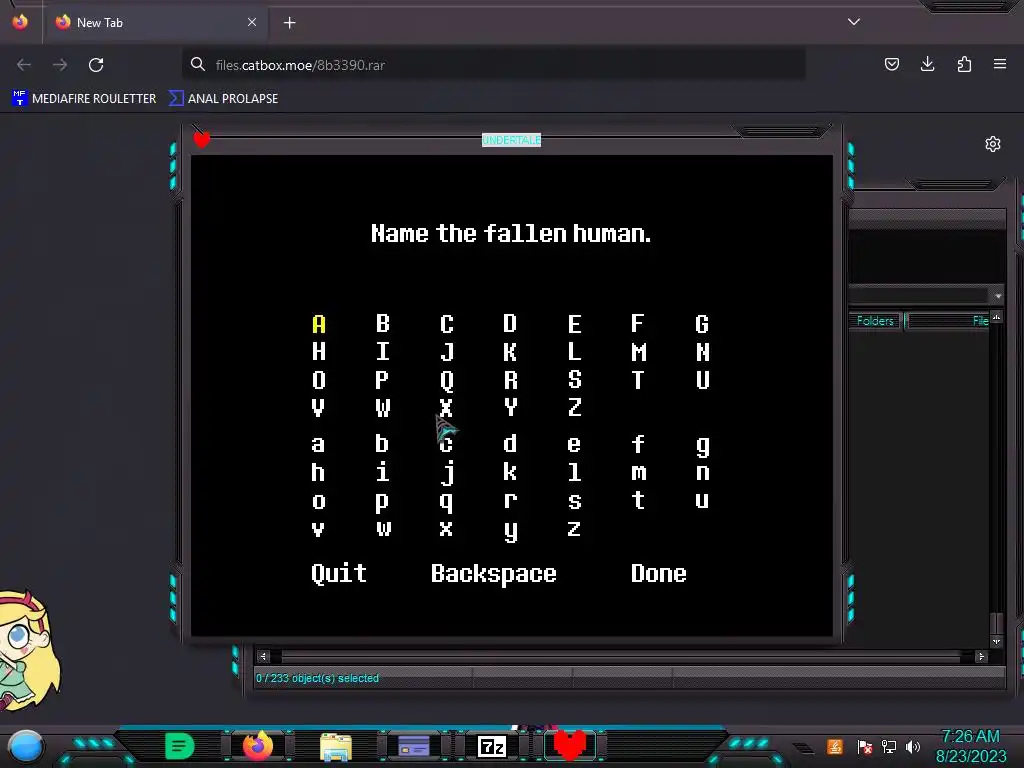Open new tab page settings gear
The image size is (1024, 768).
pos(993,144)
